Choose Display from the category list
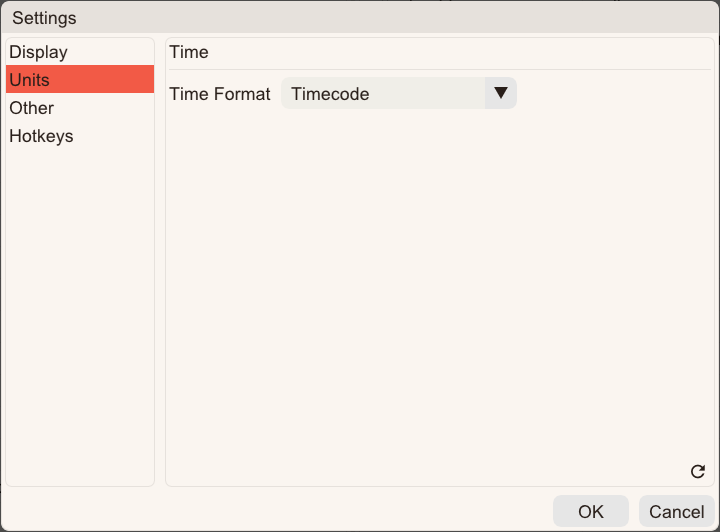720x532 pixels. coord(80,52)
